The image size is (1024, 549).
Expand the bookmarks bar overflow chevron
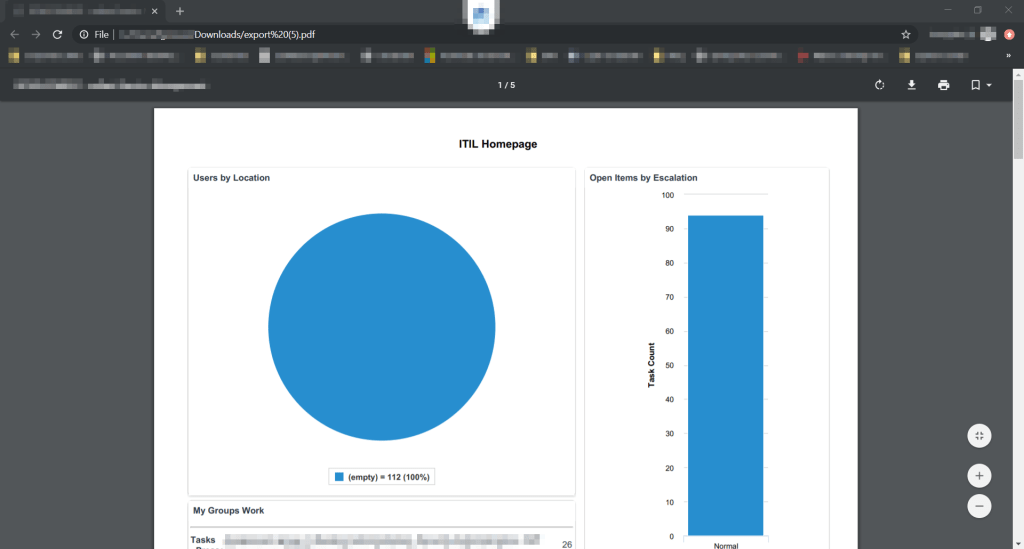click(1008, 56)
